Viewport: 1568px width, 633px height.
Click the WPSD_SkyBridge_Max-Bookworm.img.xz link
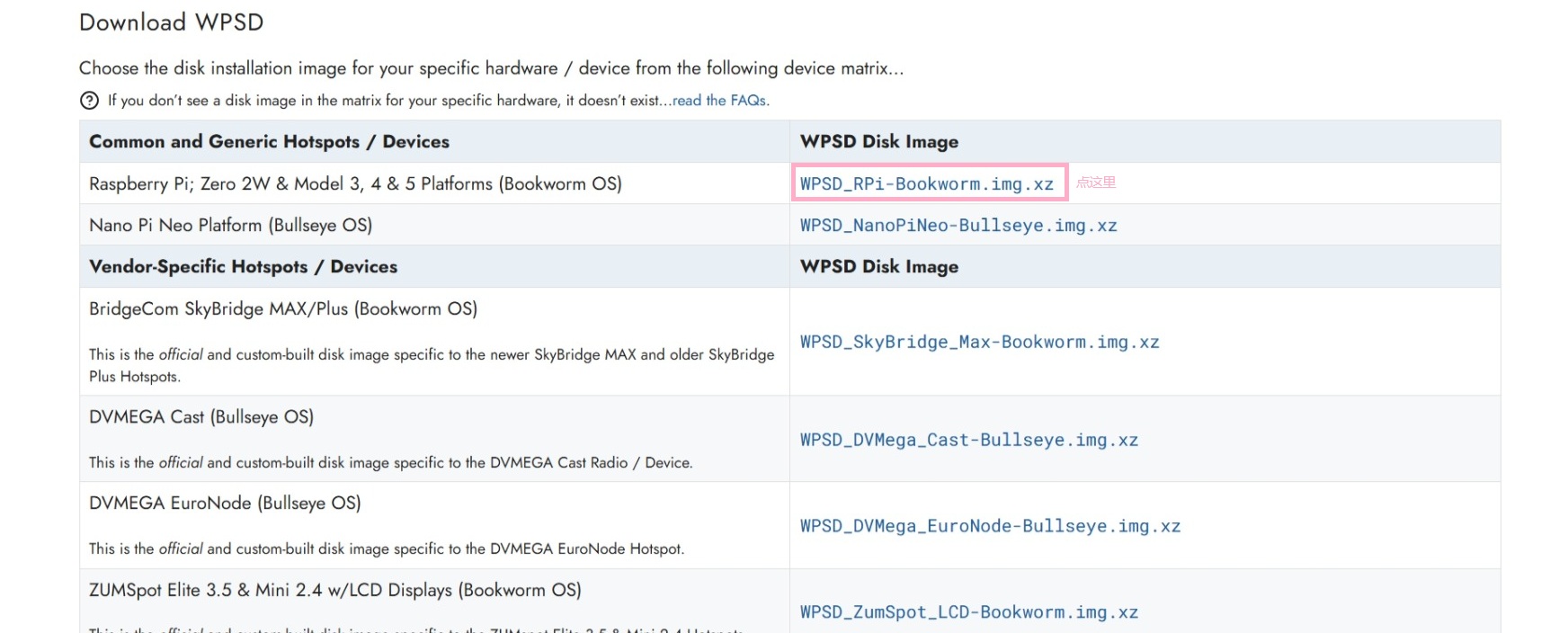[979, 342]
